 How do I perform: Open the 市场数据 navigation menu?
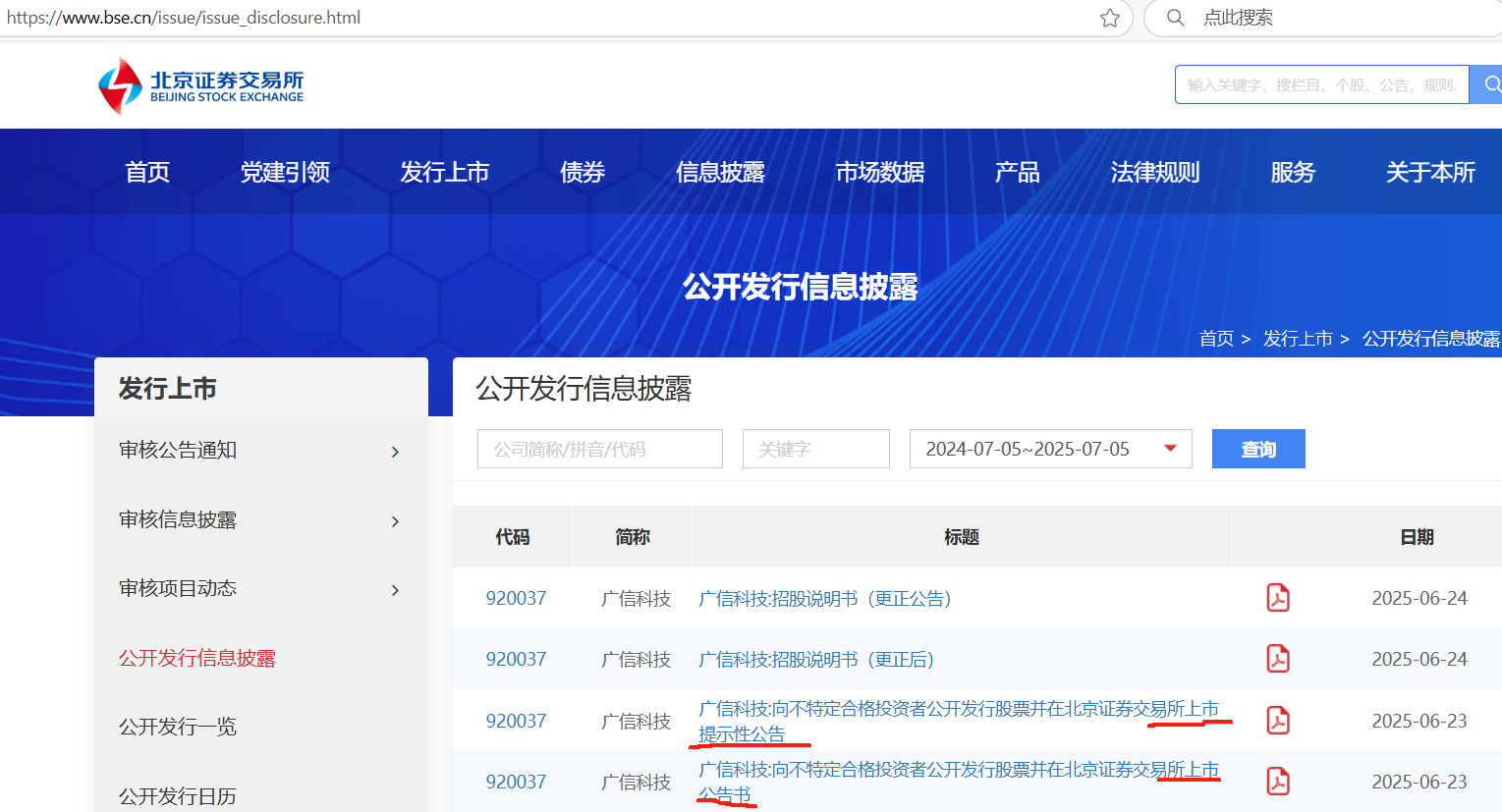point(879,172)
